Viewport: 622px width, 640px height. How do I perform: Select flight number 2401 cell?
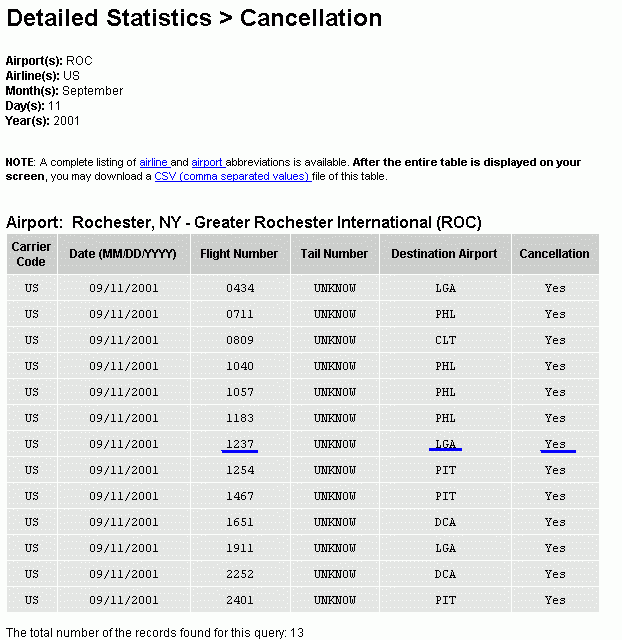pos(240,600)
